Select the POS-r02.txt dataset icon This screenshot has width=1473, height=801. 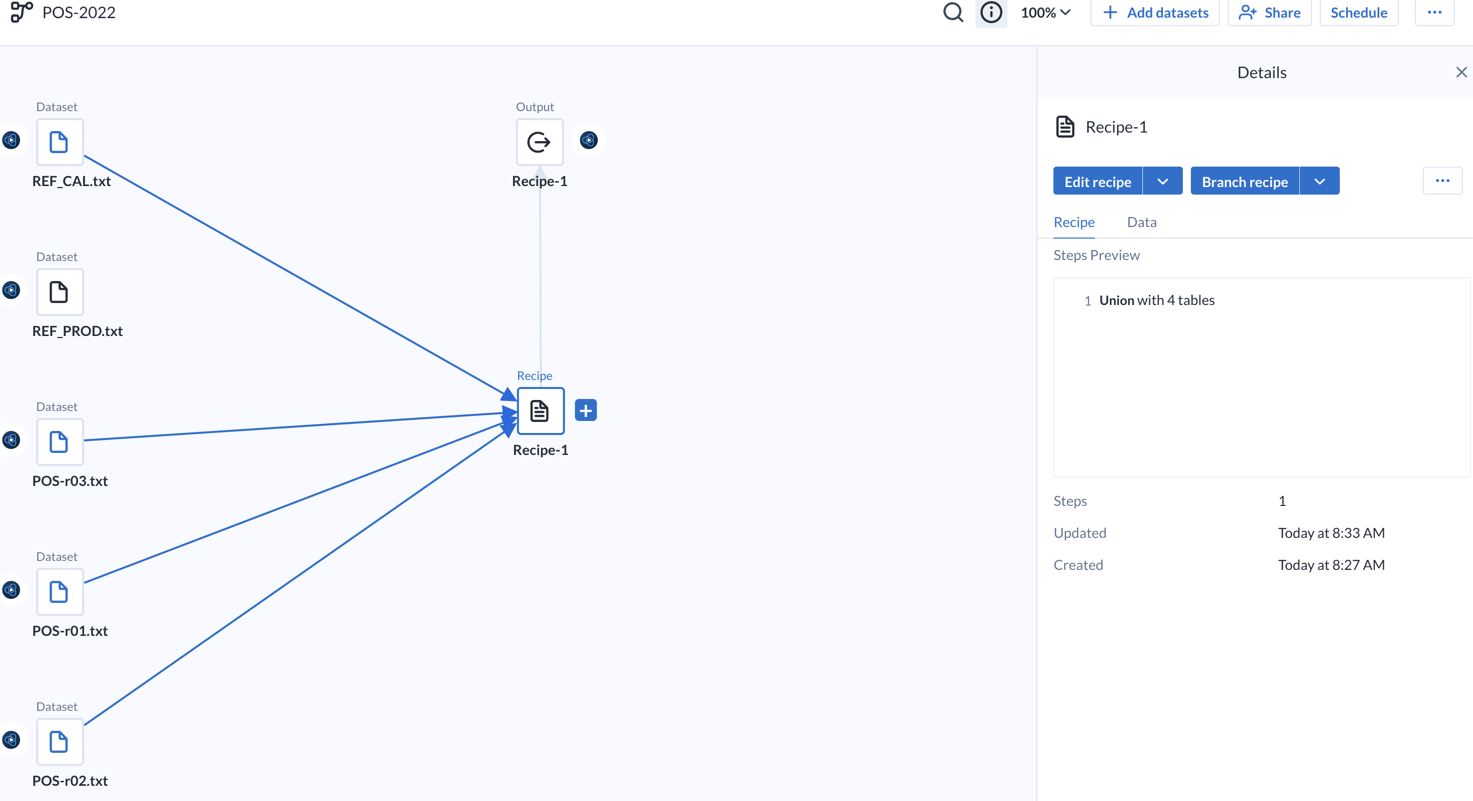pos(59,742)
